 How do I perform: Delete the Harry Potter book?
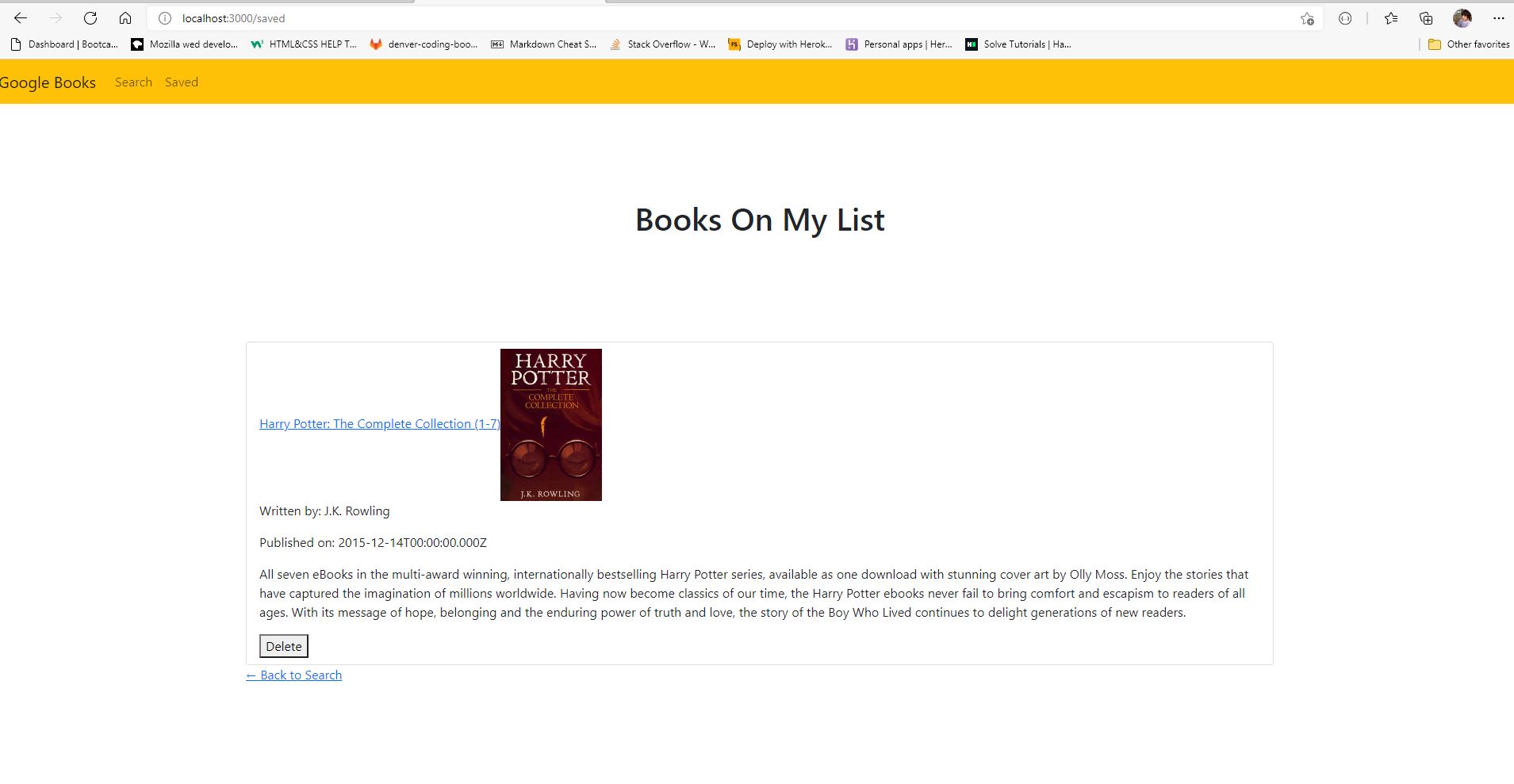[284, 646]
